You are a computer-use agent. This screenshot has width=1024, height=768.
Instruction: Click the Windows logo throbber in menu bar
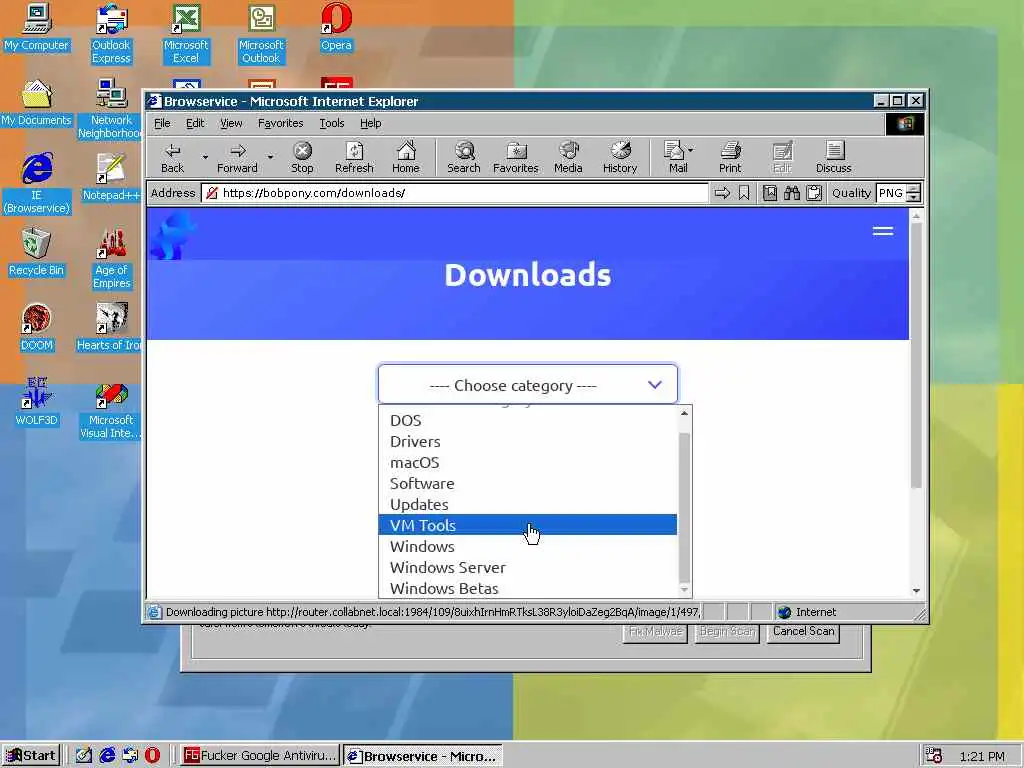click(x=904, y=124)
